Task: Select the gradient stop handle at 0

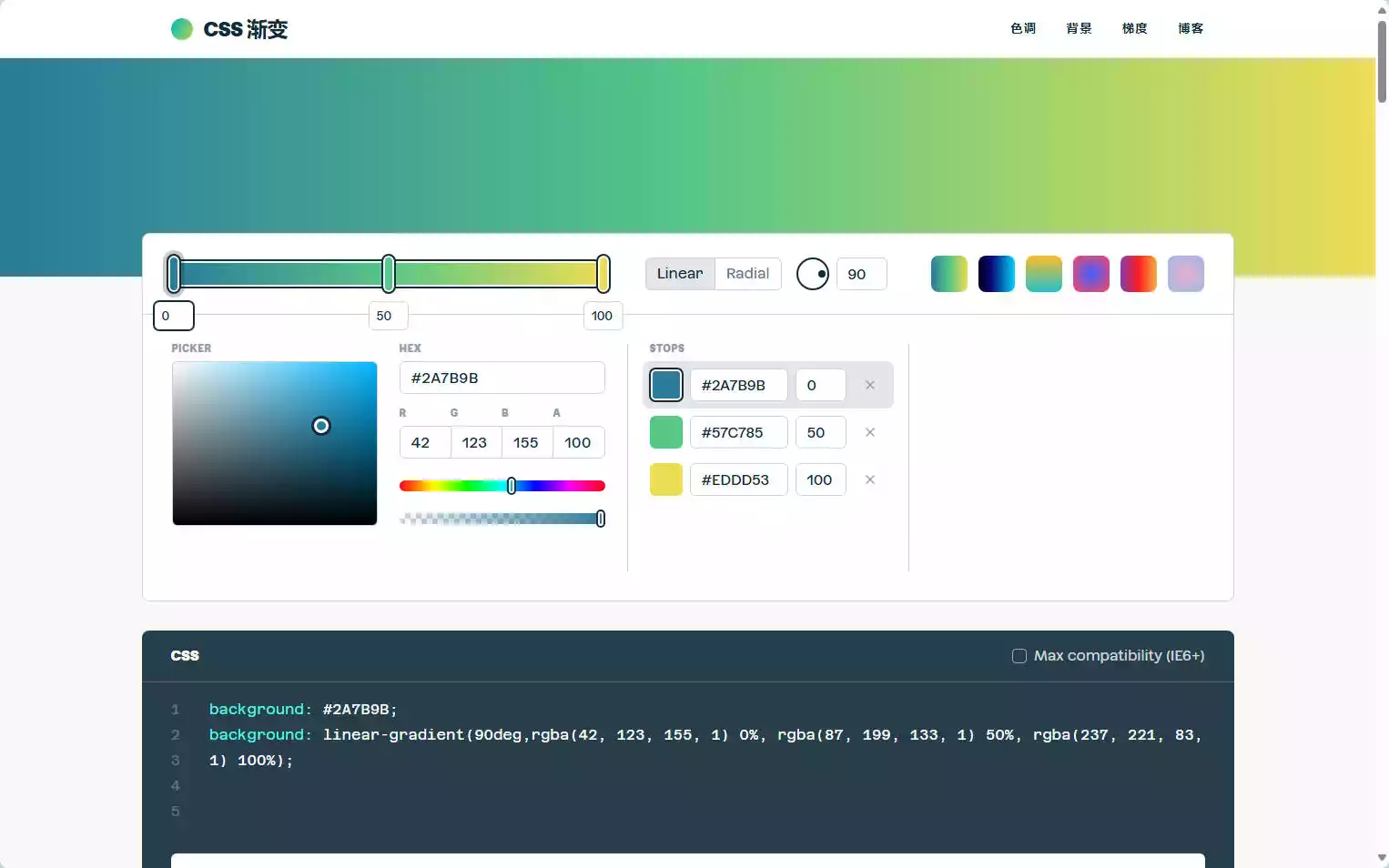Action: [x=174, y=274]
